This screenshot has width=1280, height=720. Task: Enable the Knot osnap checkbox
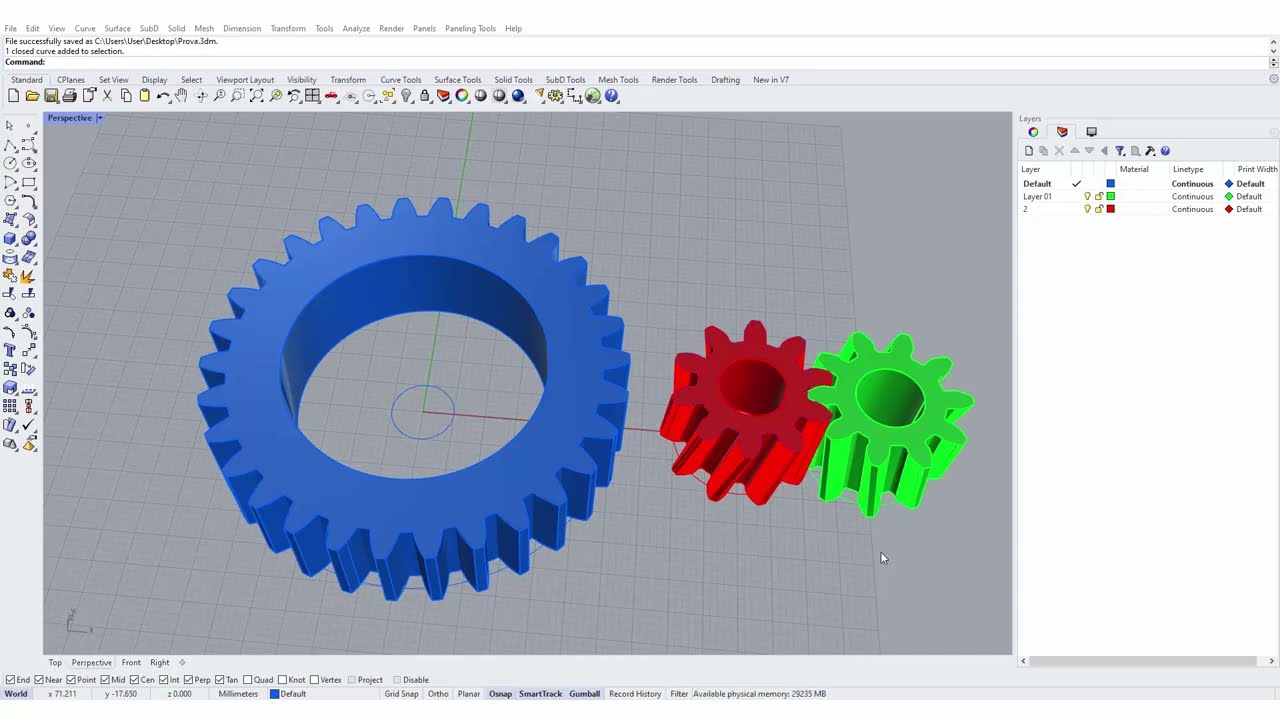click(282, 680)
